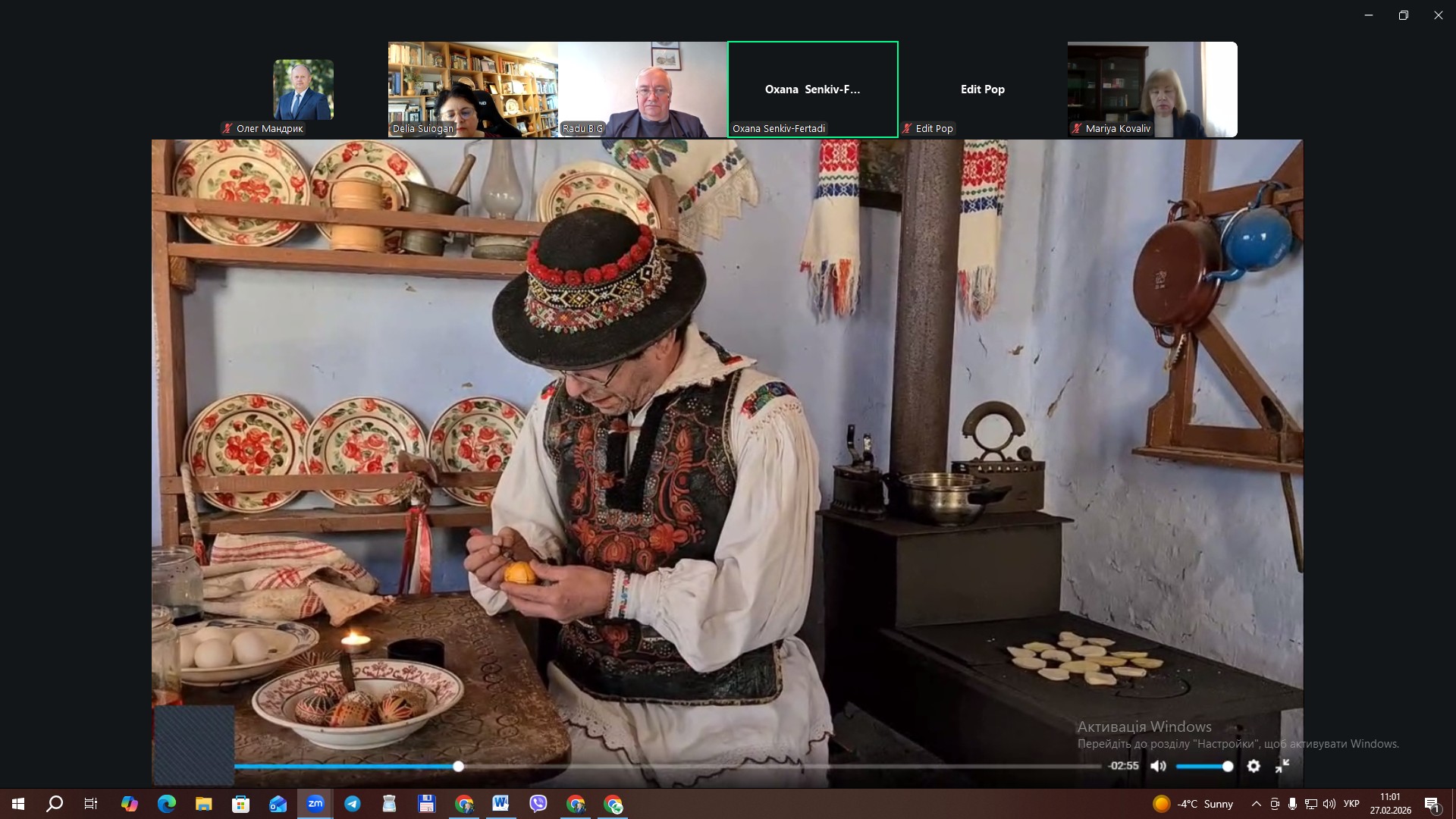Viewport: 1456px width, 819px height.
Task: Open the Telegram taskbar icon
Action: tap(352, 804)
